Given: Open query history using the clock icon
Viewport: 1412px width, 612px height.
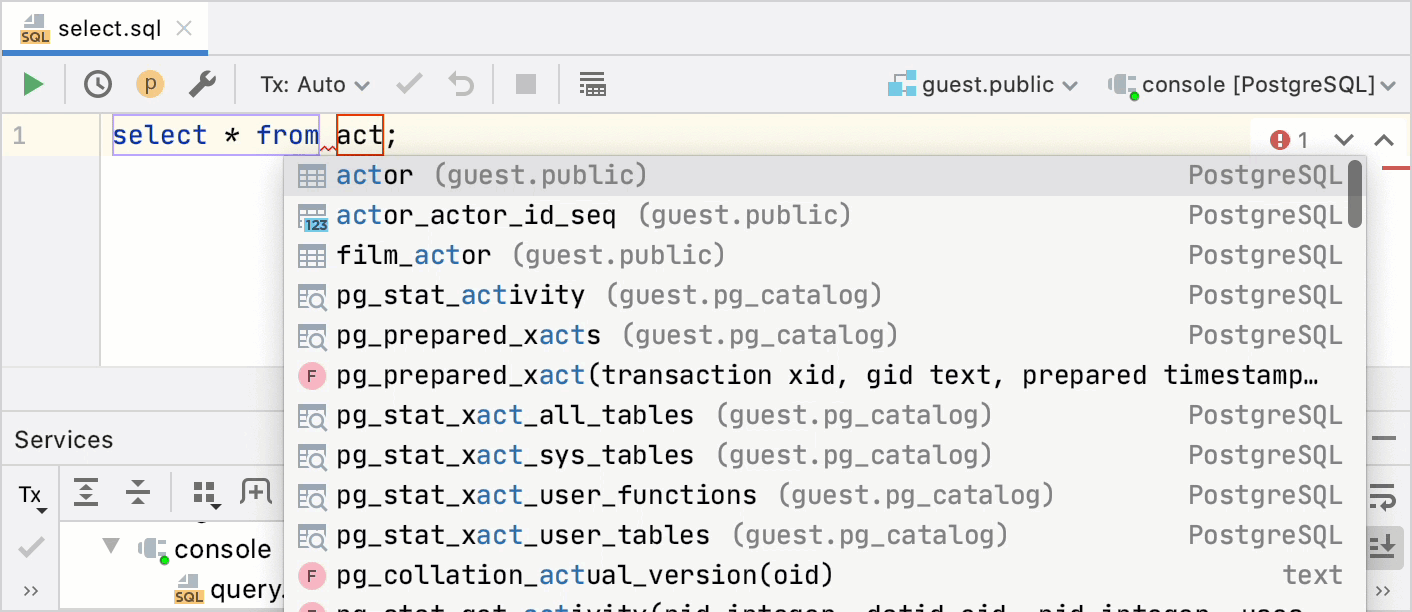Looking at the screenshot, I should (x=97, y=84).
